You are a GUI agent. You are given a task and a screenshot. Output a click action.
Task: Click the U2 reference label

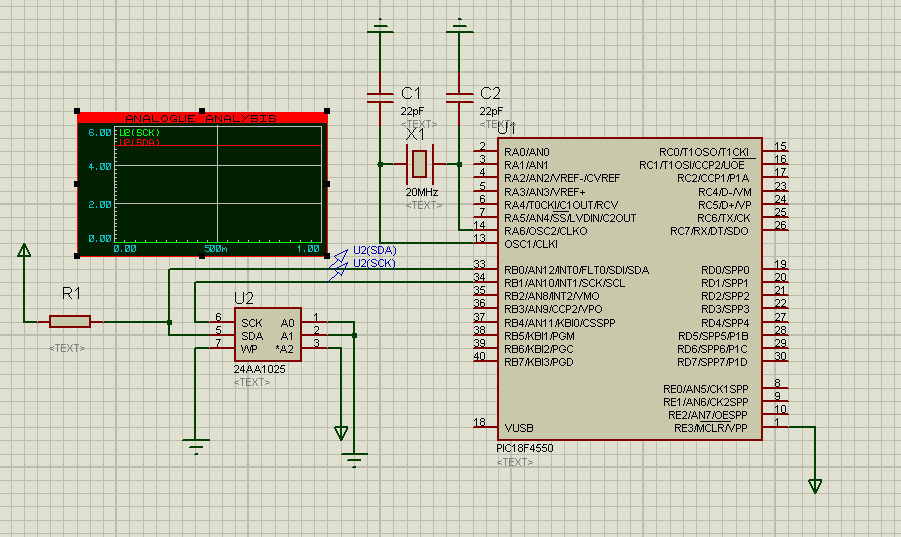click(x=244, y=299)
